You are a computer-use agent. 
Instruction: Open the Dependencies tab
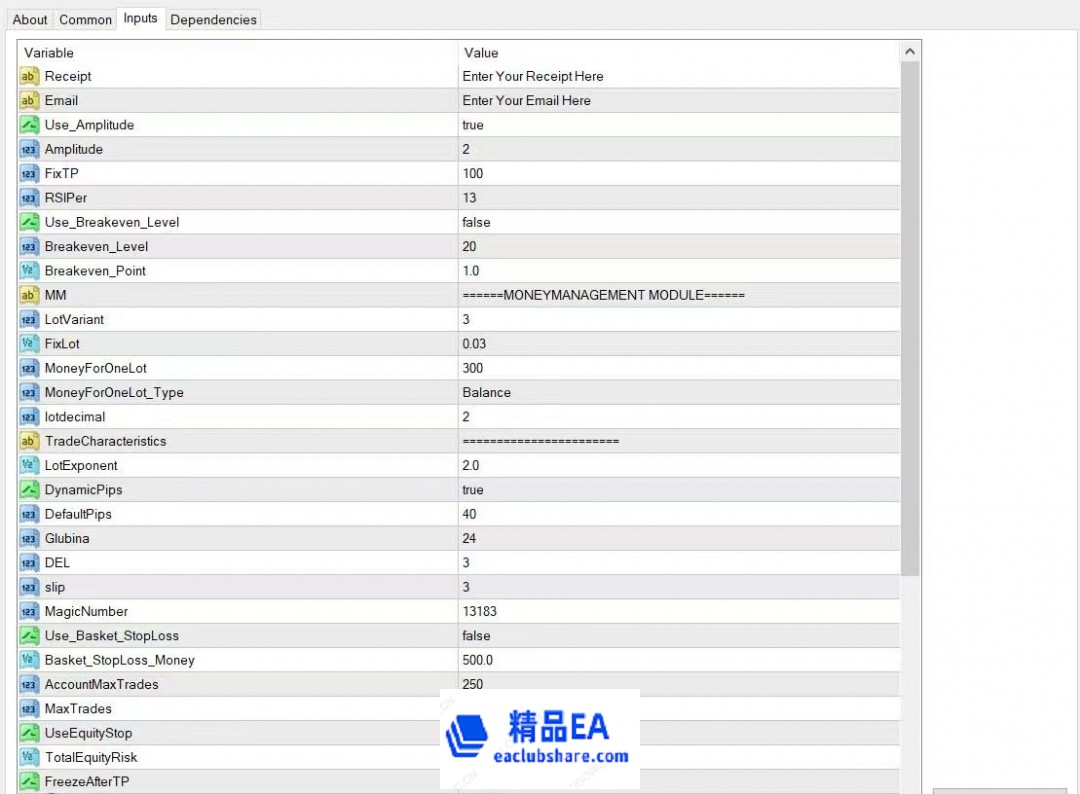pos(213,19)
